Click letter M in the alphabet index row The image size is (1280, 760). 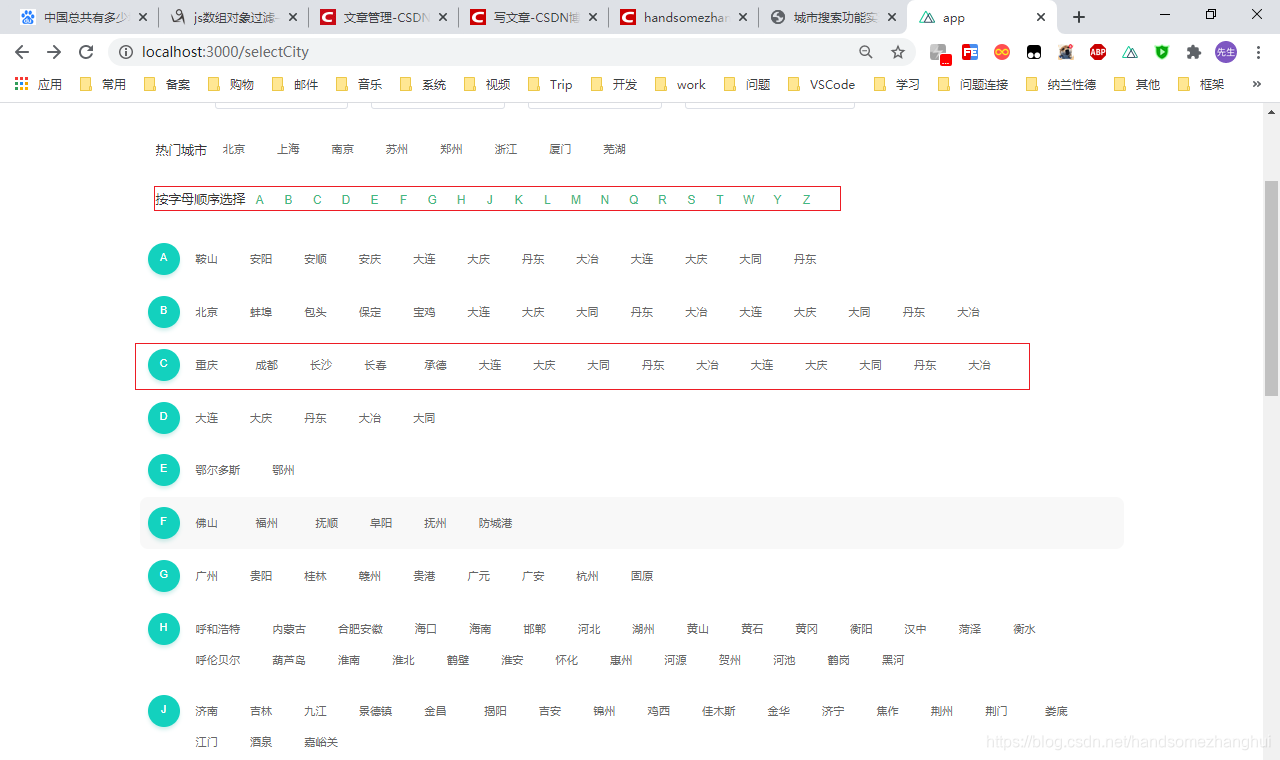pos(576,199)
